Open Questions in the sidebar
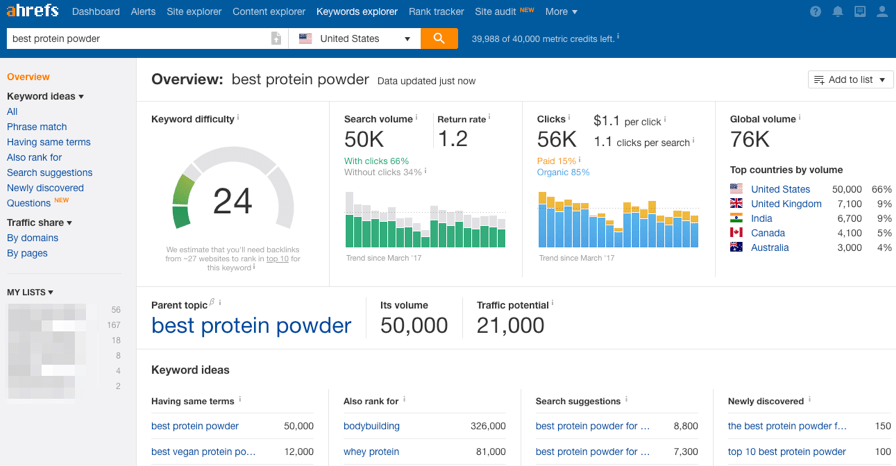This screenshot has height=466, width=896. tap(29, 203)
